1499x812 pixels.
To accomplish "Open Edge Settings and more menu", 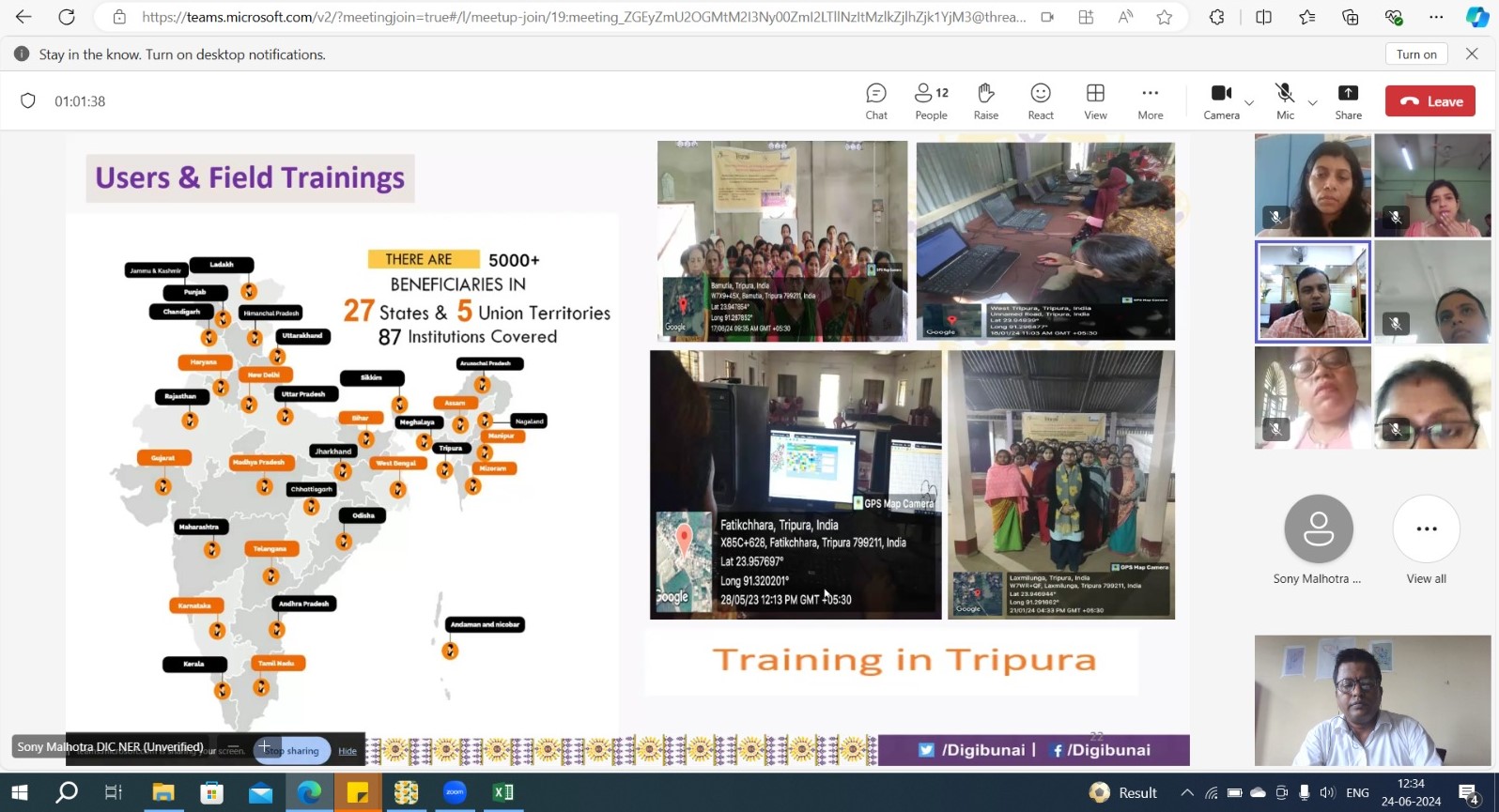I will (1436, 17).
